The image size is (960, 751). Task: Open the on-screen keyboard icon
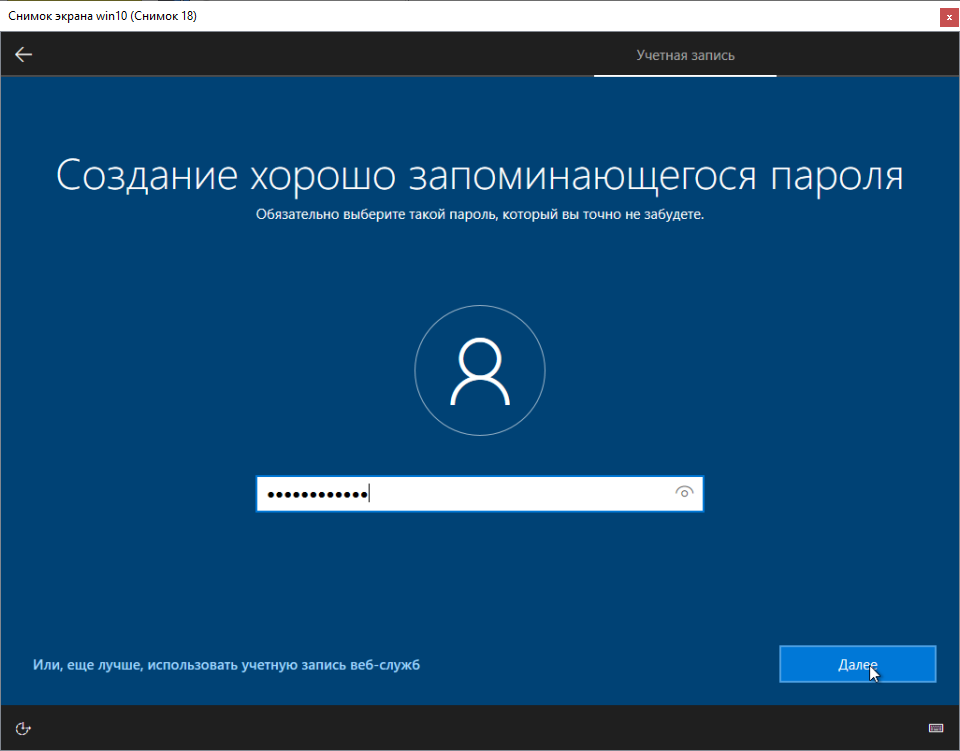pos(936,728)
